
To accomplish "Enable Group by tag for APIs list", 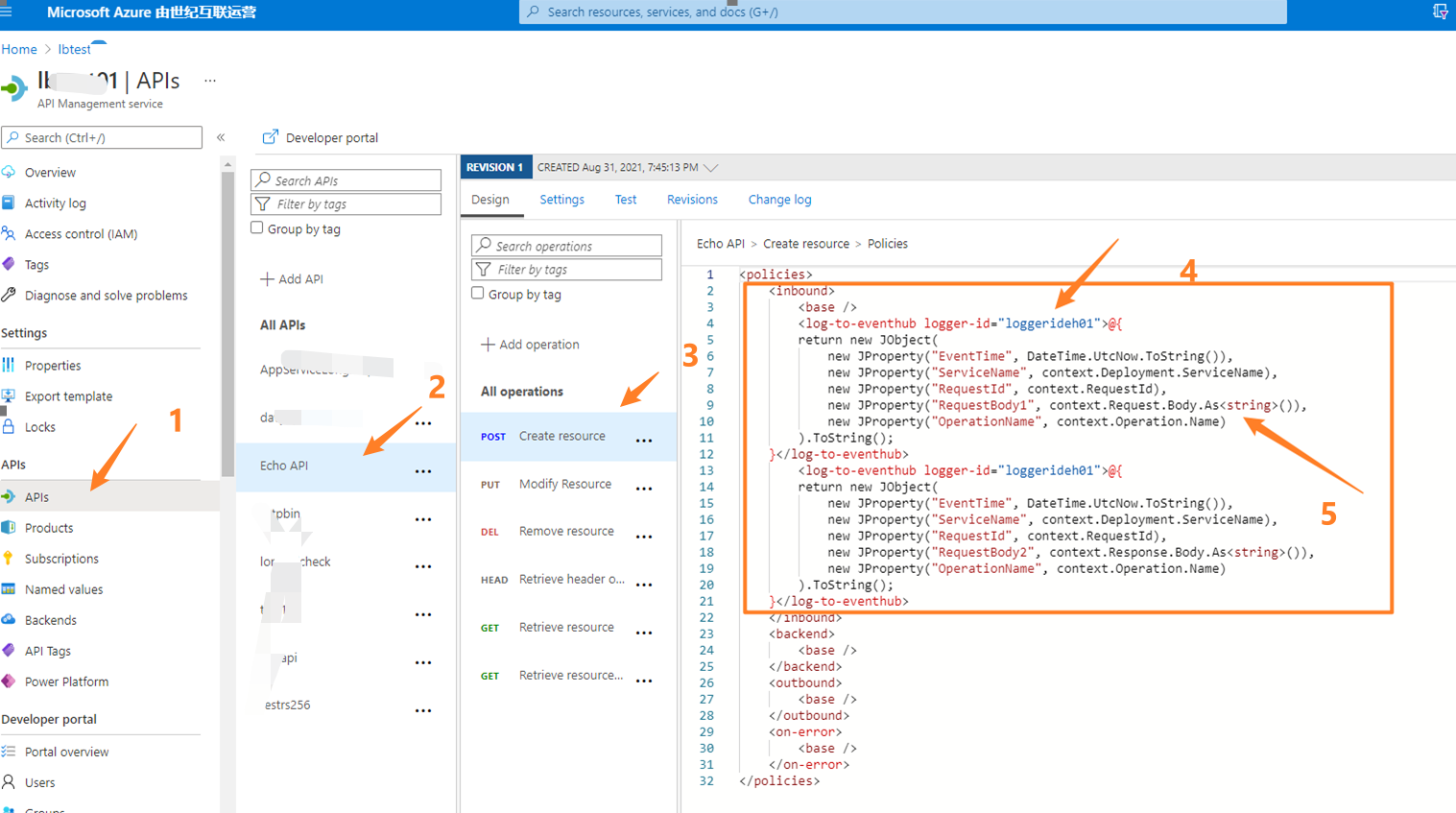I will click(257, 228).
